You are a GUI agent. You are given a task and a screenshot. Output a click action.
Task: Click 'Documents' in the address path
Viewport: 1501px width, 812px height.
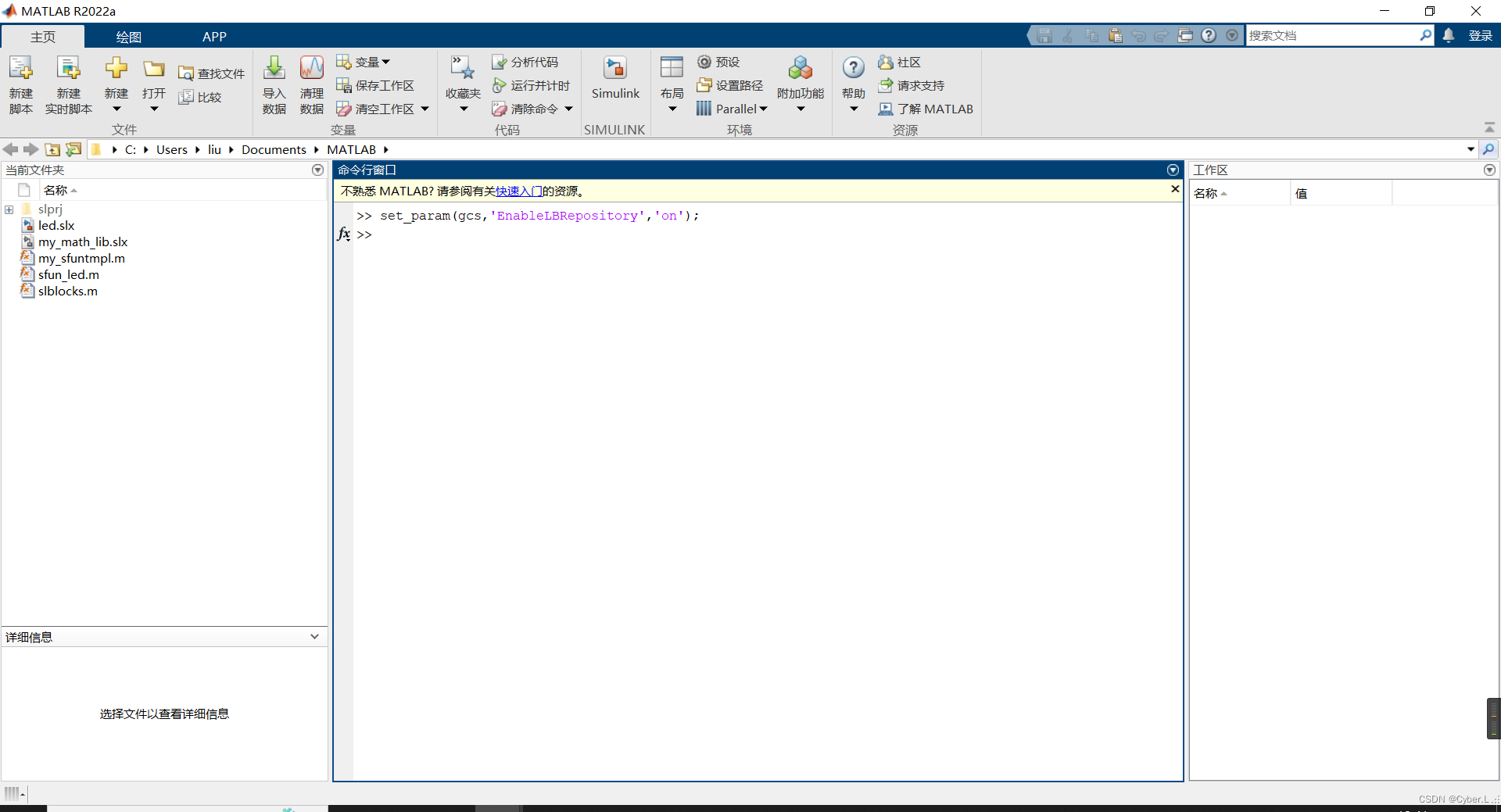pos(274,149)
